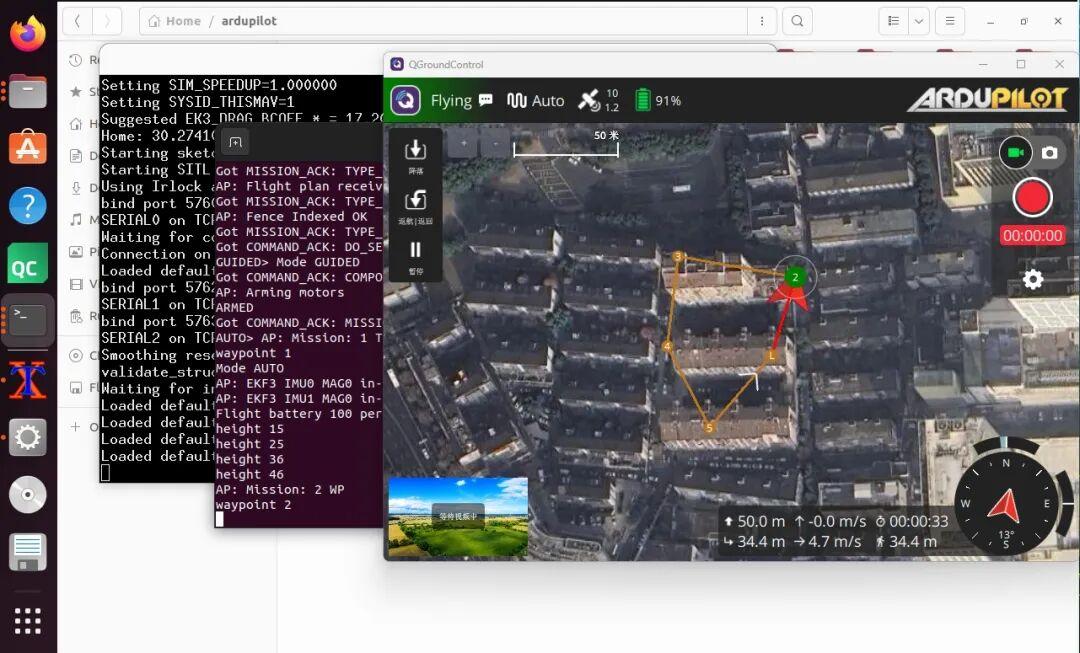Viewport: 1080px width, 653px height.
Task: Toggle list view in Files window
Action: [x=893, y=21]
